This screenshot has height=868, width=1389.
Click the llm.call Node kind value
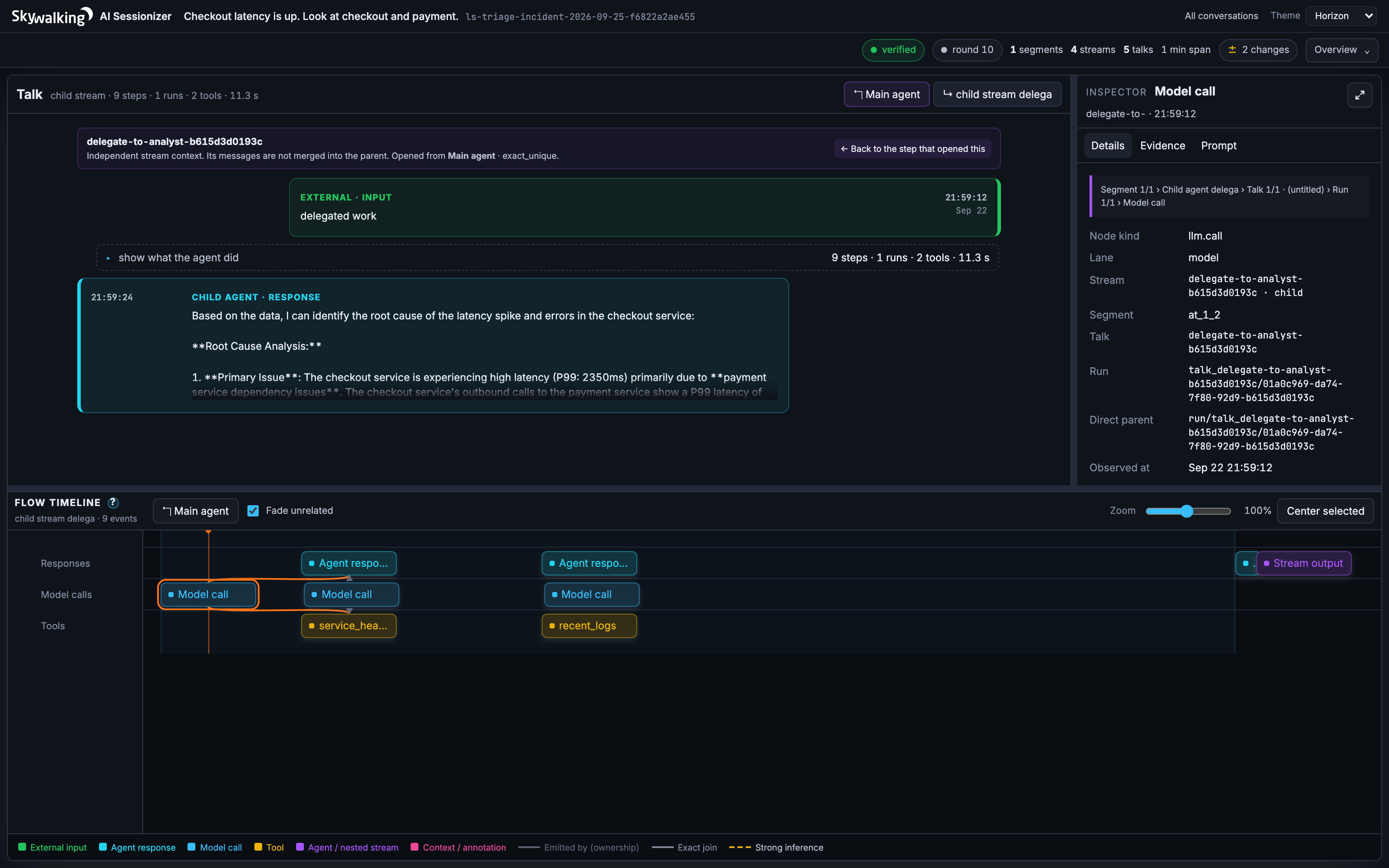(x=1205, y=236)
